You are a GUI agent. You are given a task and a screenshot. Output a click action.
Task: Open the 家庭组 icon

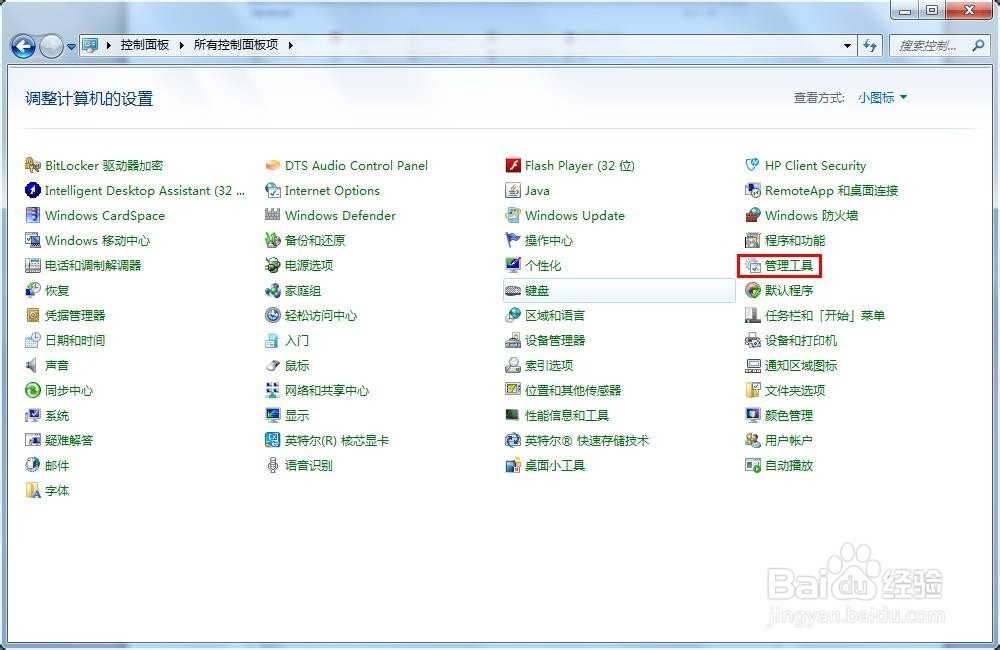(x=273, y=290)
